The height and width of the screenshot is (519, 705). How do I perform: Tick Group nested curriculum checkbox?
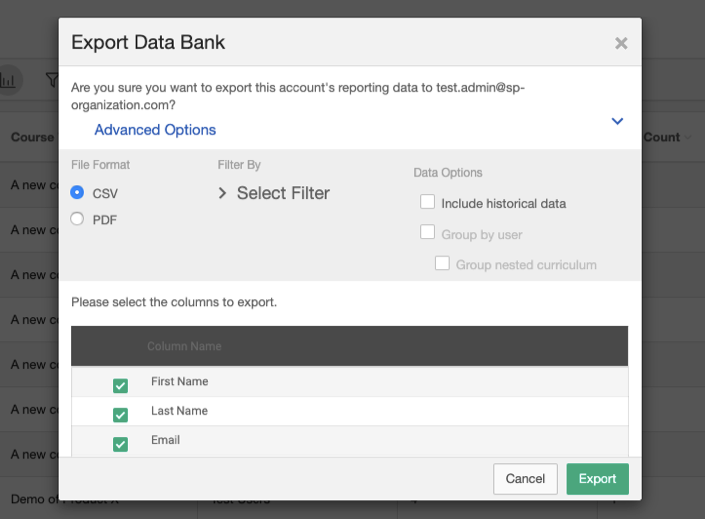pos(442,263)
